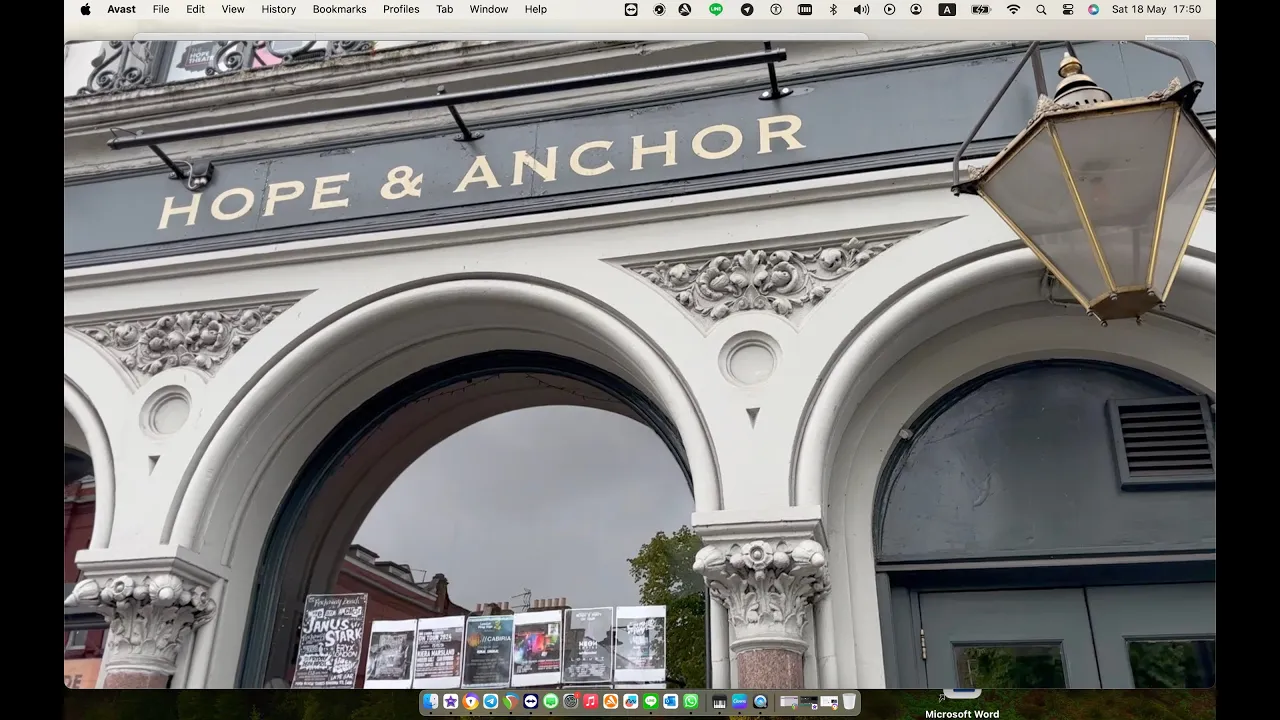
Task: Open Messages from the Dock
Action: [551, 702]
